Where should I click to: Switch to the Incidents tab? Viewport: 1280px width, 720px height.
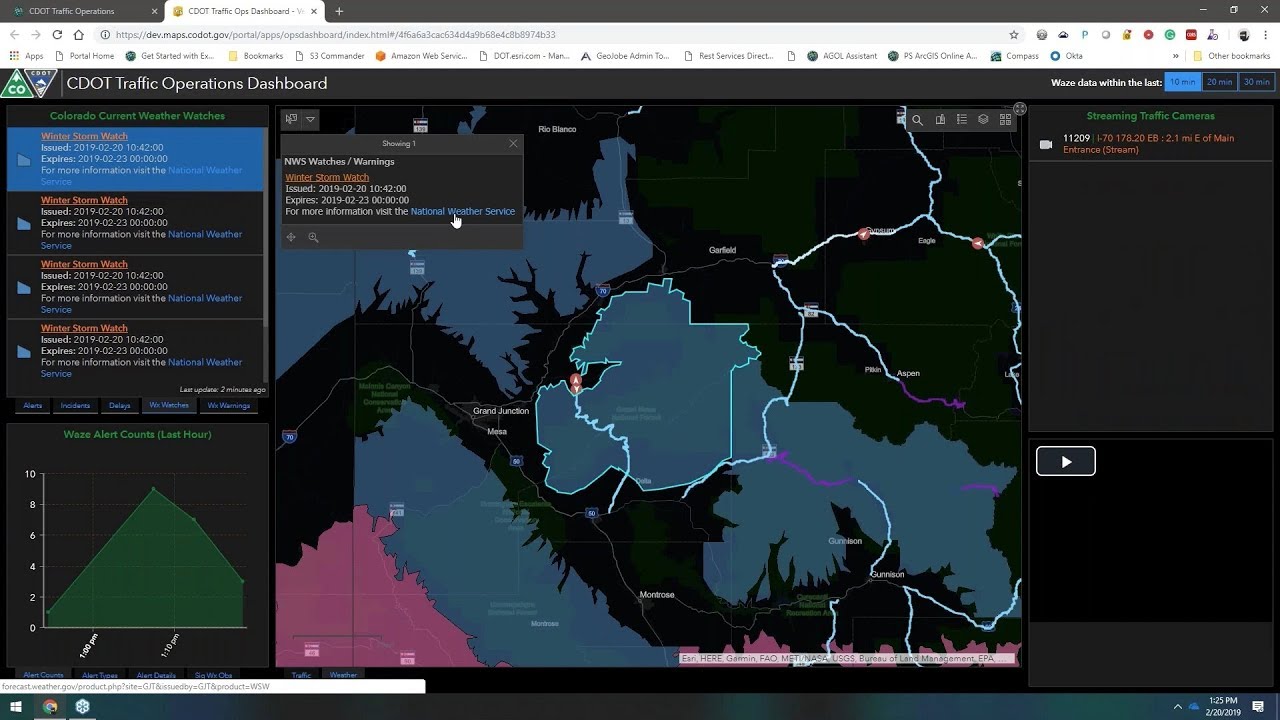point(75,406)
